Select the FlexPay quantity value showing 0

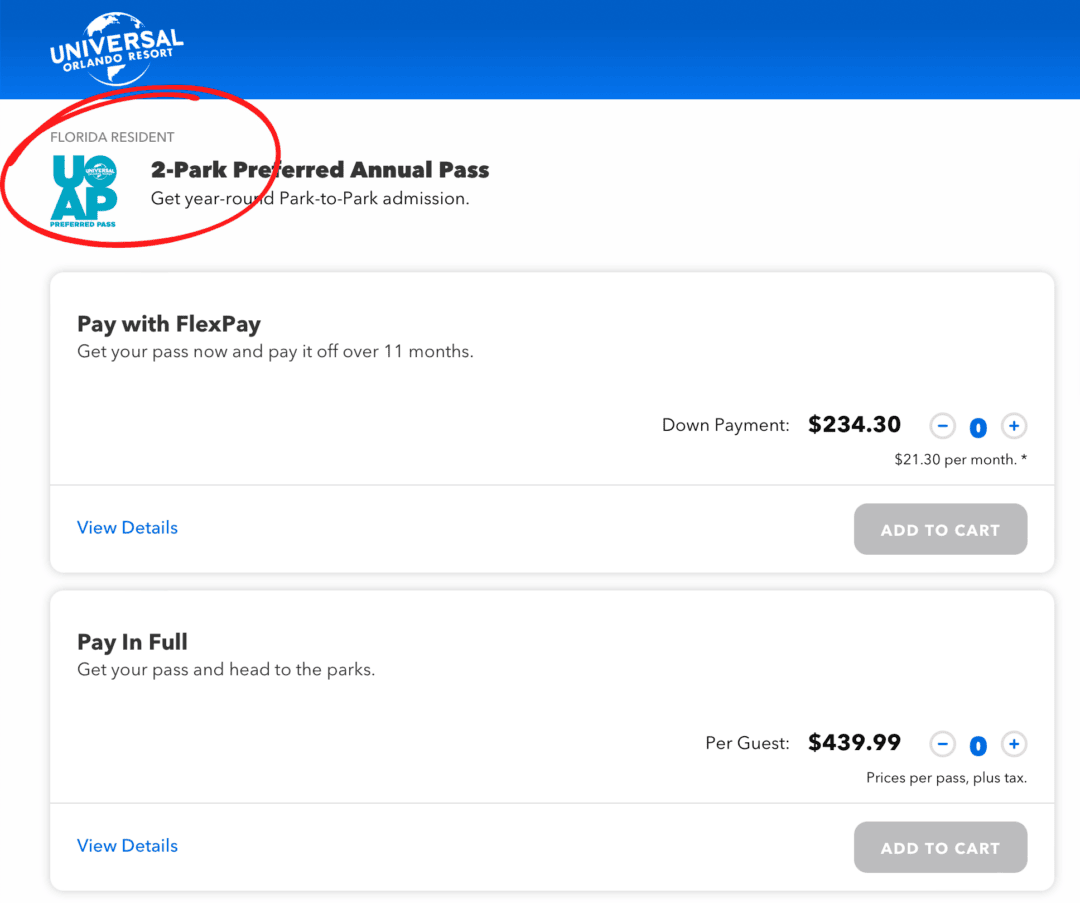click(x=978, y=427)
